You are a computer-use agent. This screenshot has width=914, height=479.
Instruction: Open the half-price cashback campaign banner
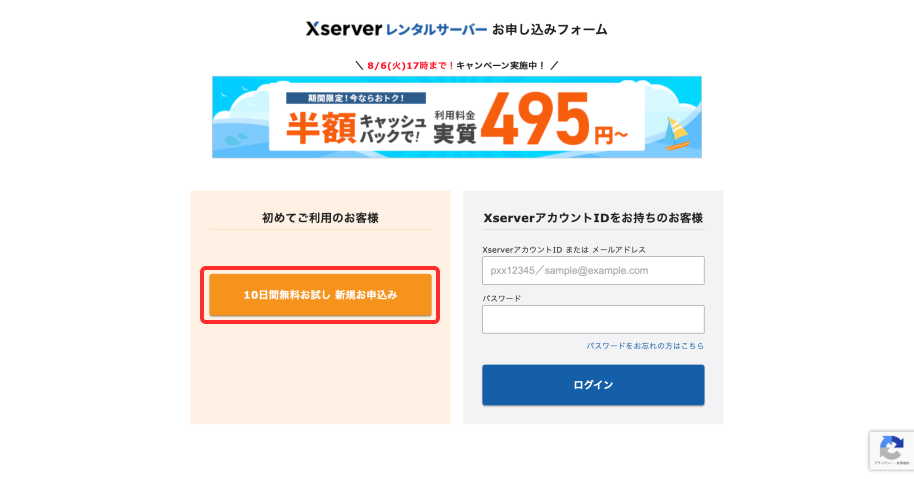click(456, 117)
